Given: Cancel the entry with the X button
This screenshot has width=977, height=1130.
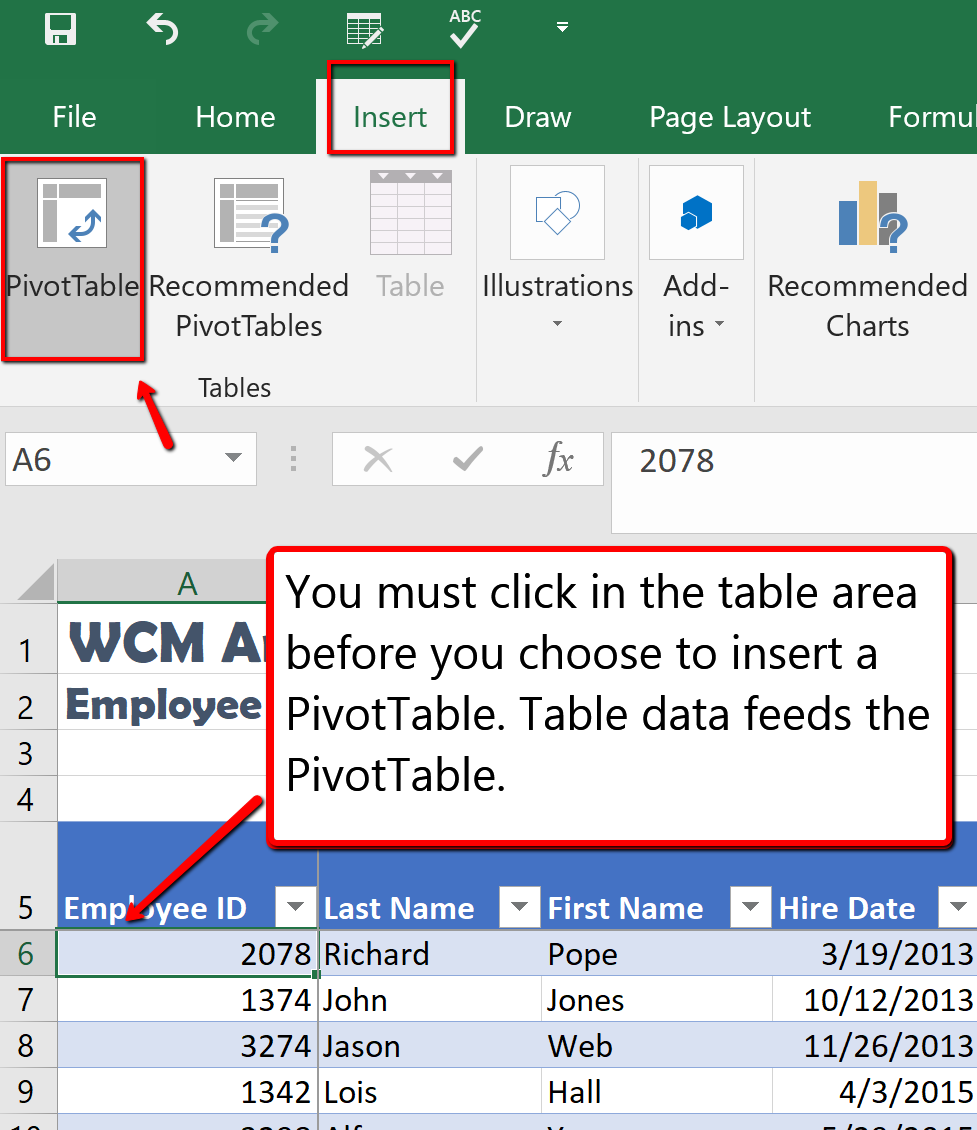Looking at the screenshot, I should [378, 458].
